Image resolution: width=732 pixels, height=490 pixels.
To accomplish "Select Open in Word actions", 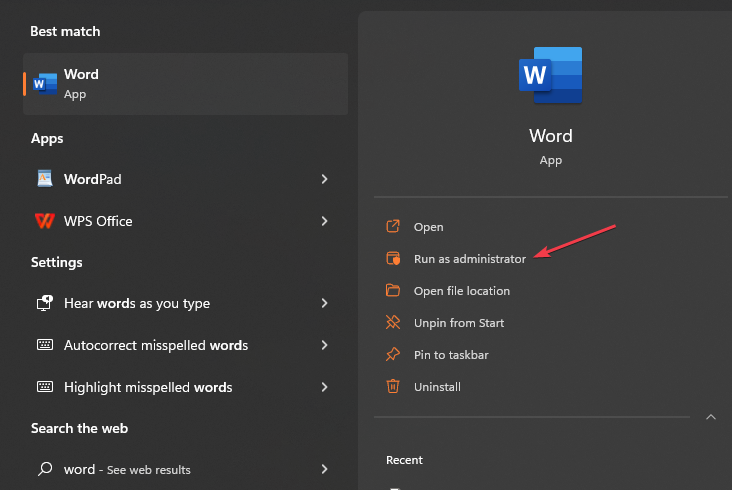I will 429,227.
